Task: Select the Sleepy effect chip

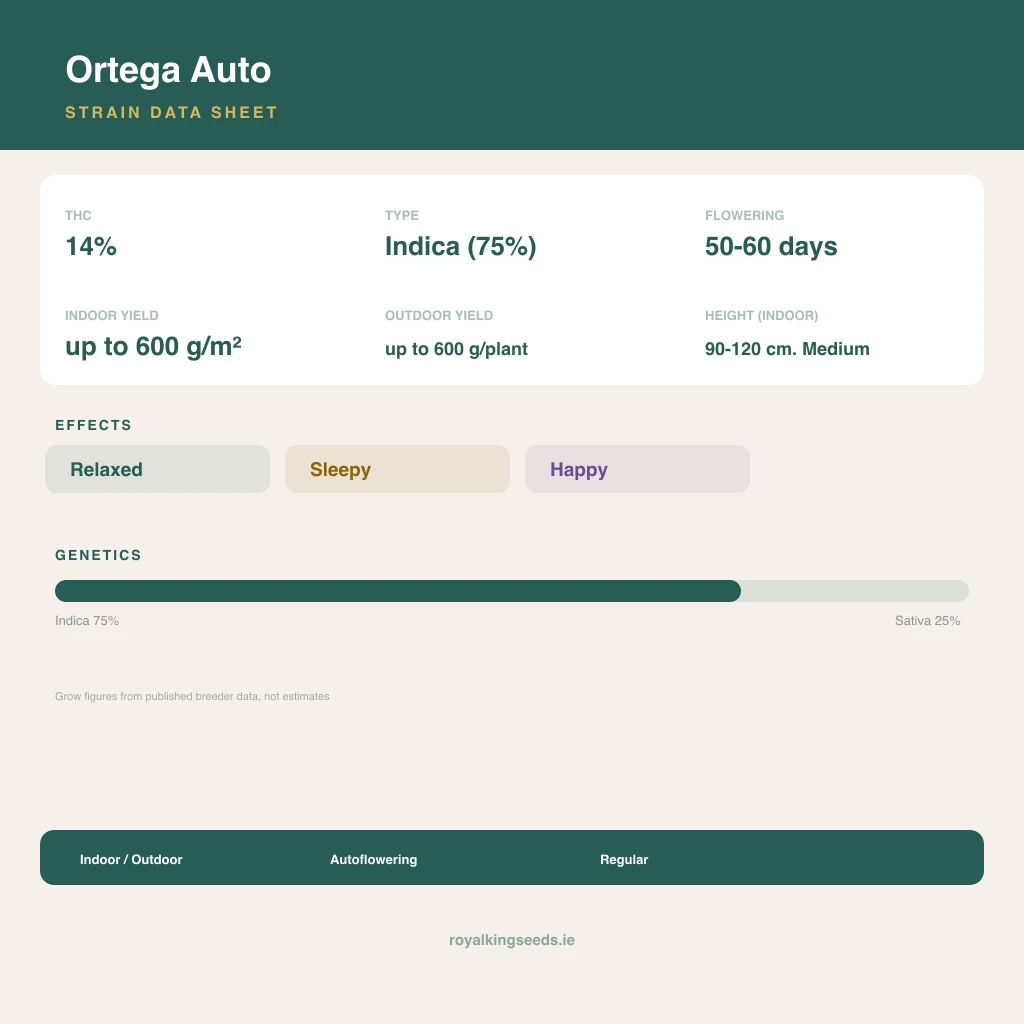Action: tap(397, 469)
